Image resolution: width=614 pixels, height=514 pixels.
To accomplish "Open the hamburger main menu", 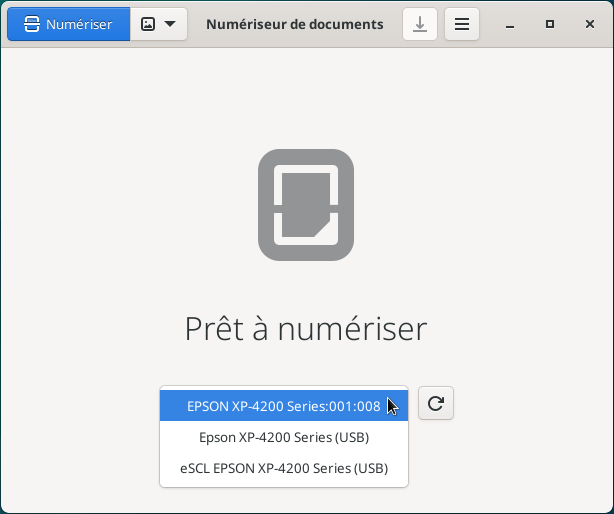I will [x=461, y=24].
